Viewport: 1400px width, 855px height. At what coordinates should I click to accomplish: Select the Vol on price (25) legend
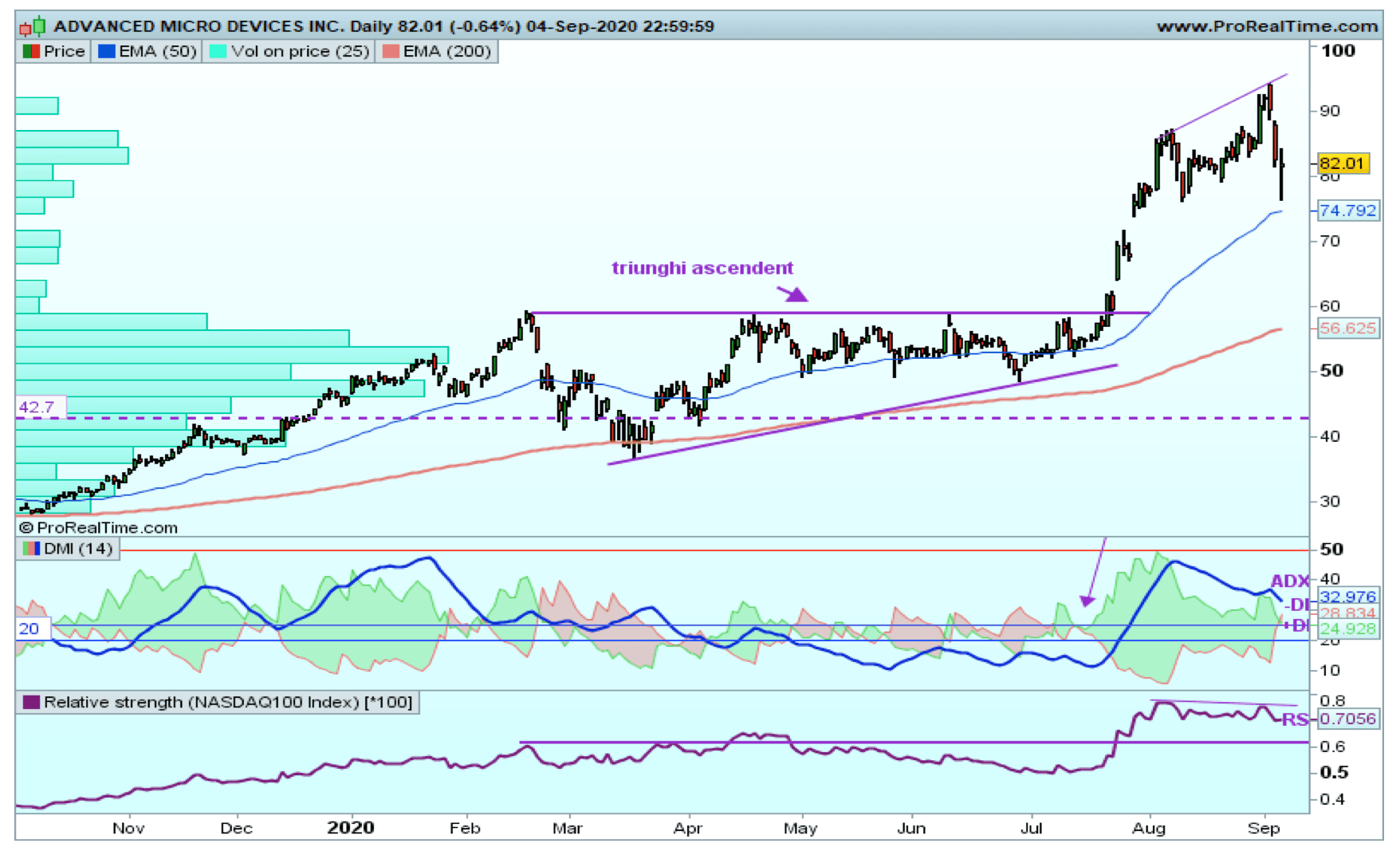(289, 52)
